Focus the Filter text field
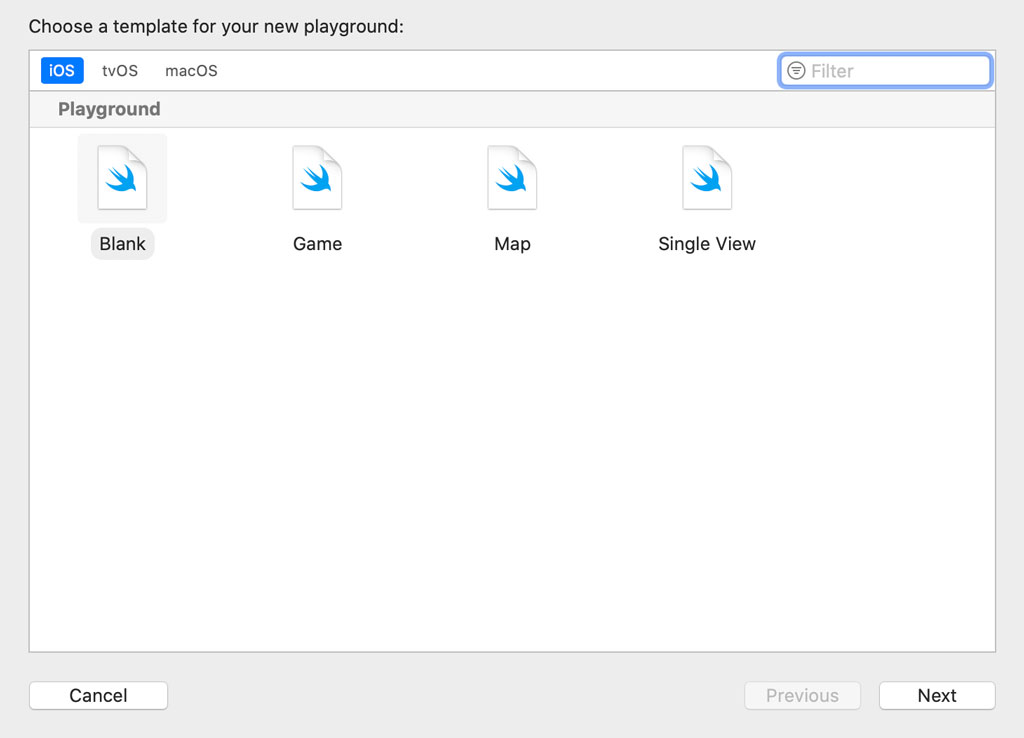Viewport: 1024px width, 738px height. pyautogui.click(x=885, y=71)
